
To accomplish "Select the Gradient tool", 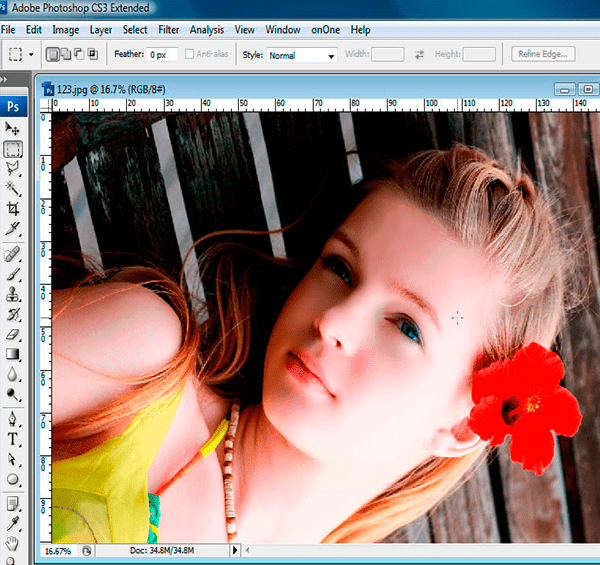I will click(x=12, y=354).
